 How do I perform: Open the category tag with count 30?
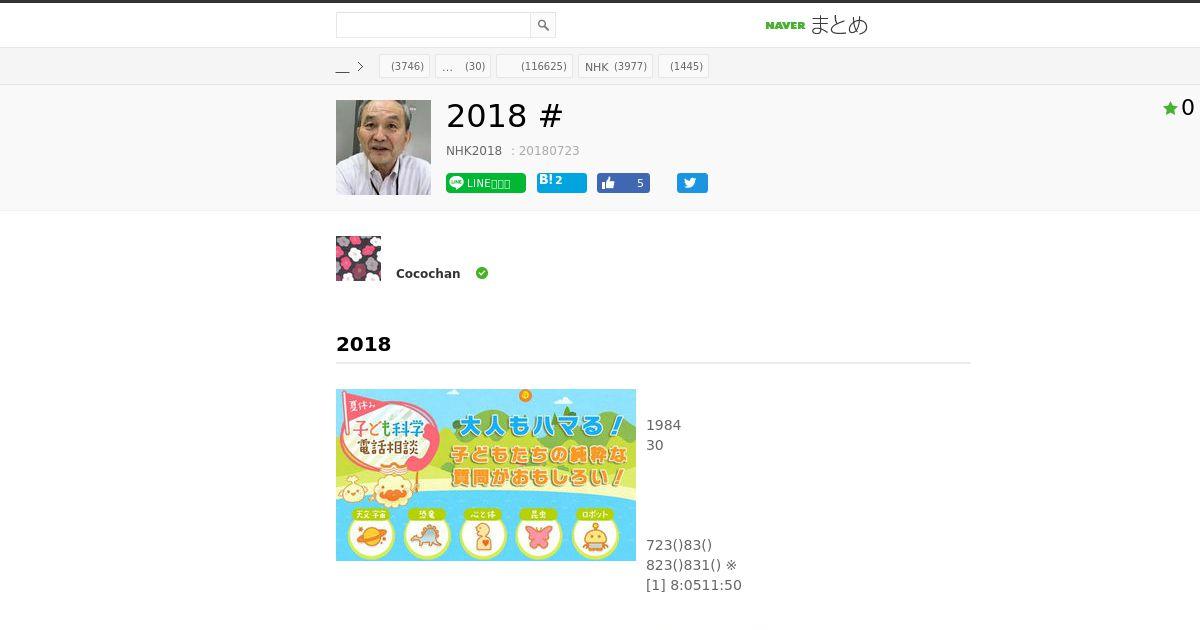point(463,66)
